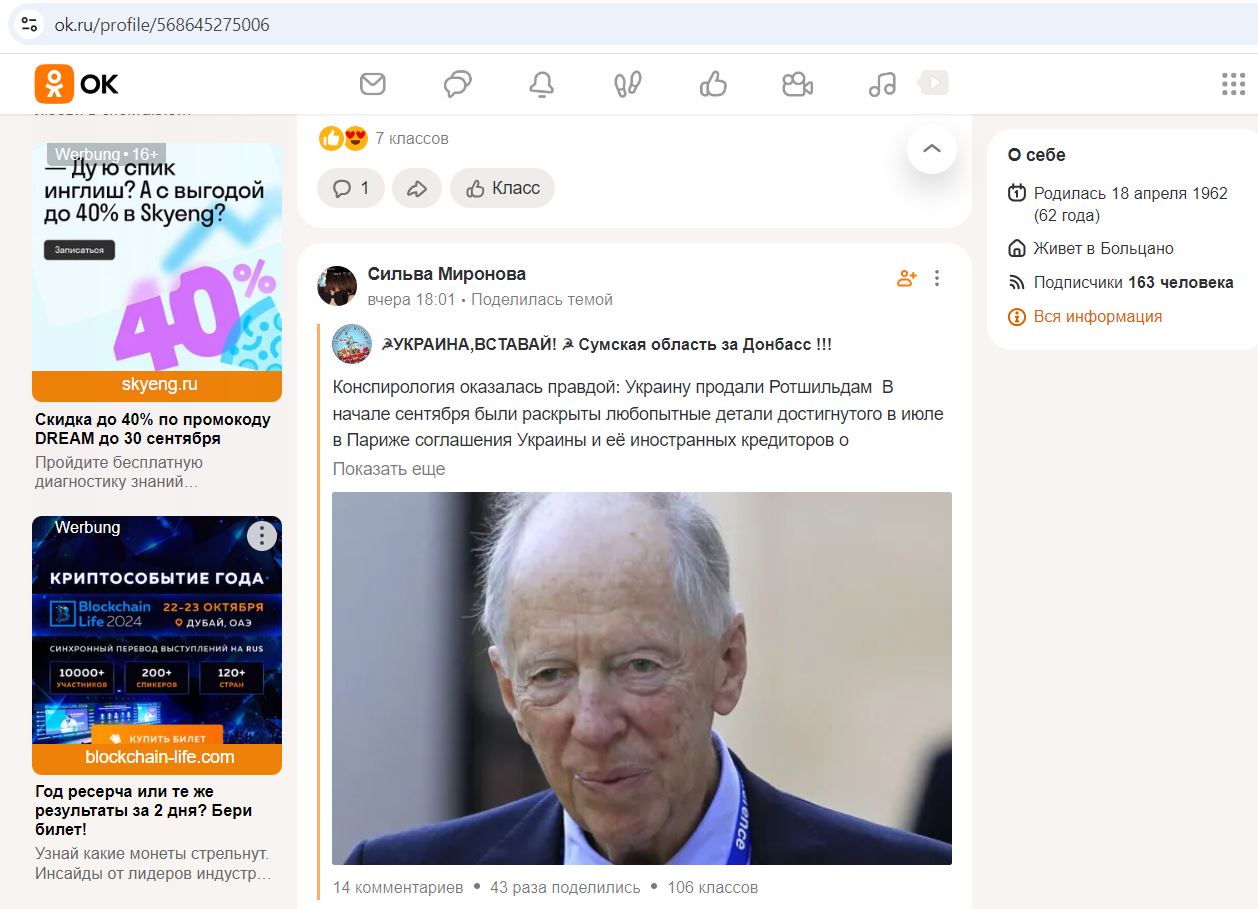This screenshot has width=1258, height=909.
Task: Click the share arrow button
Action: [x=417, y=188]
